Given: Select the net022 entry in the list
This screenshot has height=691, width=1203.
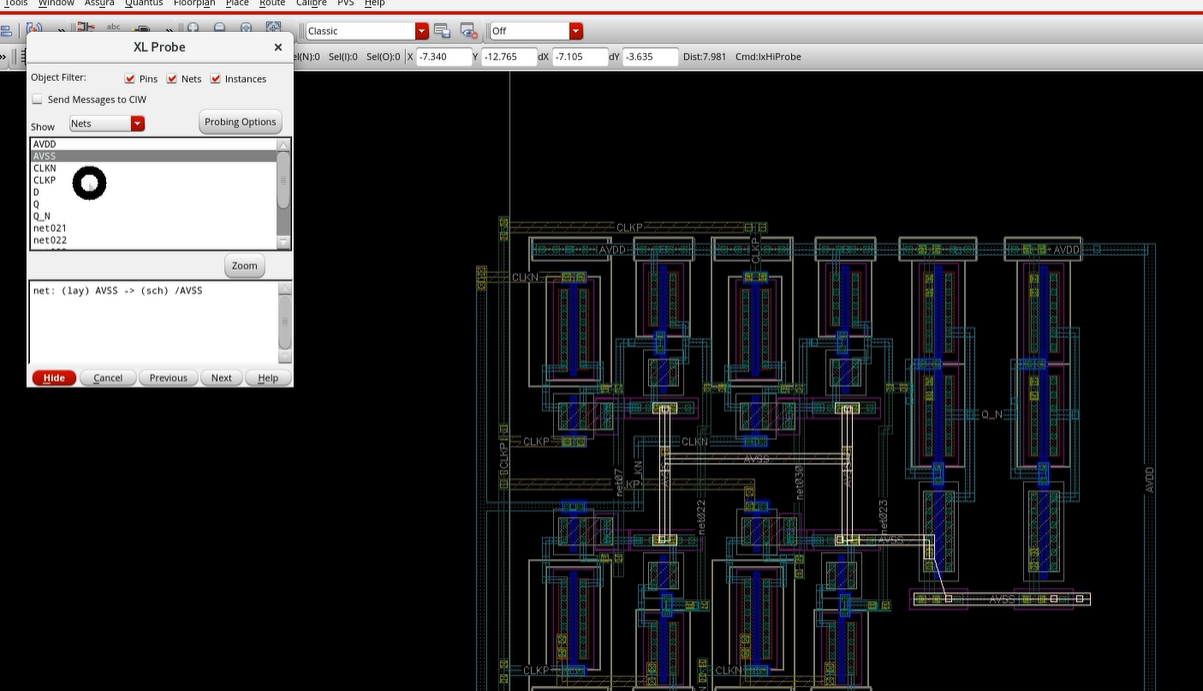Looking at the screenshot, I should pos(153,240).
